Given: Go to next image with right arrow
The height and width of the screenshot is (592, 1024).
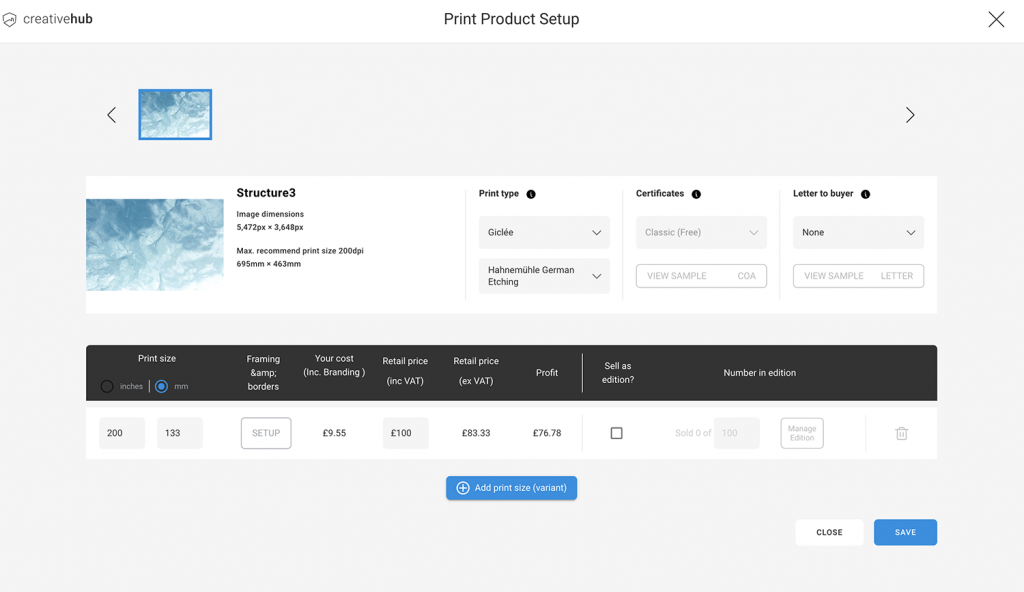Looking at the screenshot, I should tap(910, 115).
